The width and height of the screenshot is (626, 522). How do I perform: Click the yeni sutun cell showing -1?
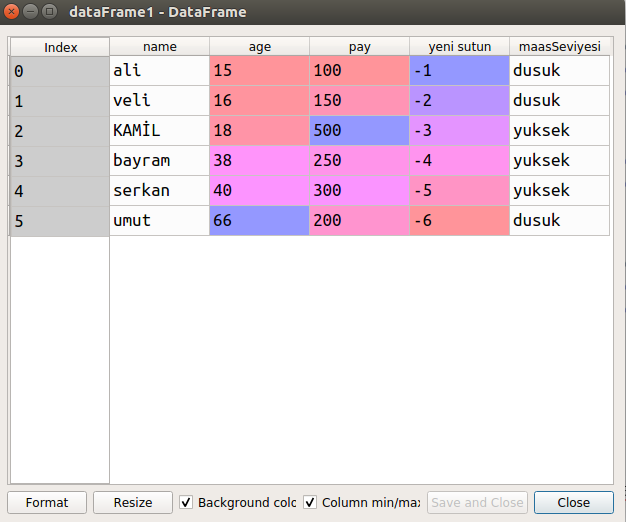[x=460, y=71]
